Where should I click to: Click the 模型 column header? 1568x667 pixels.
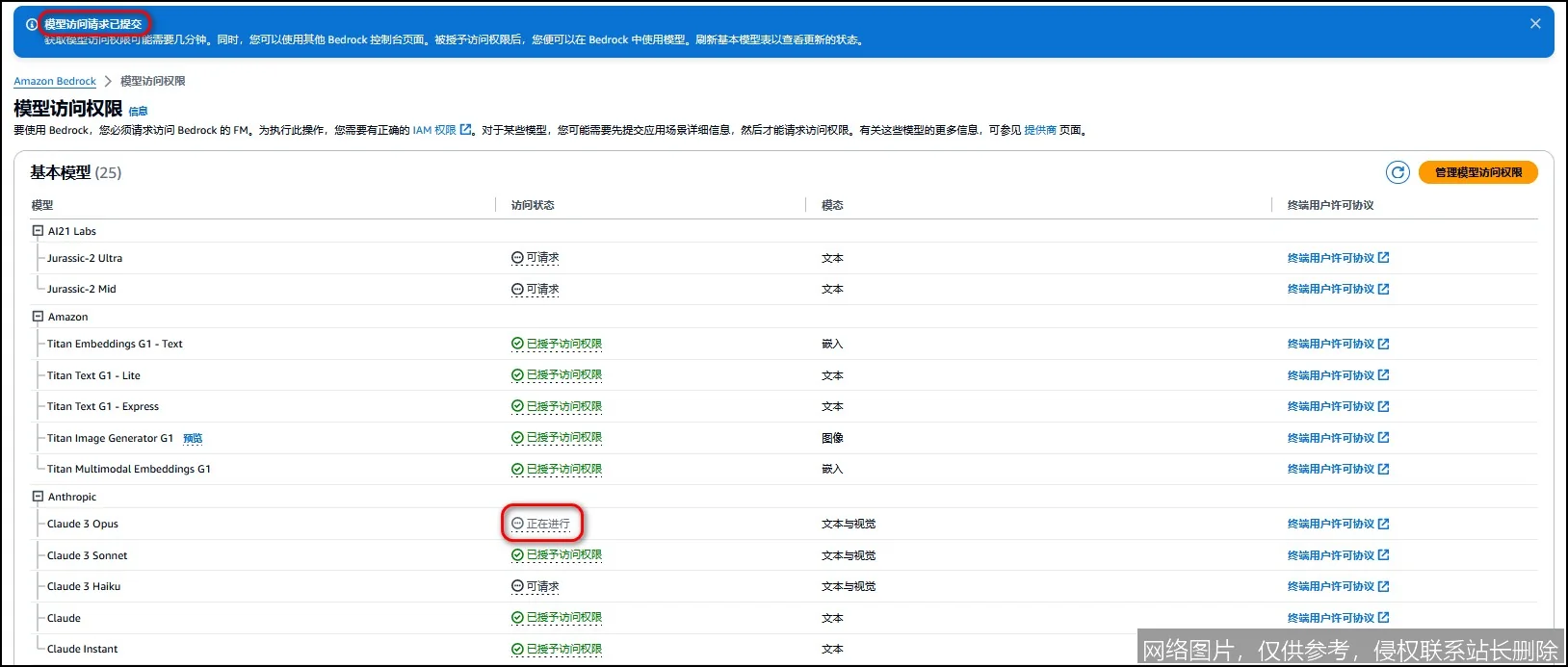[42, 205]
